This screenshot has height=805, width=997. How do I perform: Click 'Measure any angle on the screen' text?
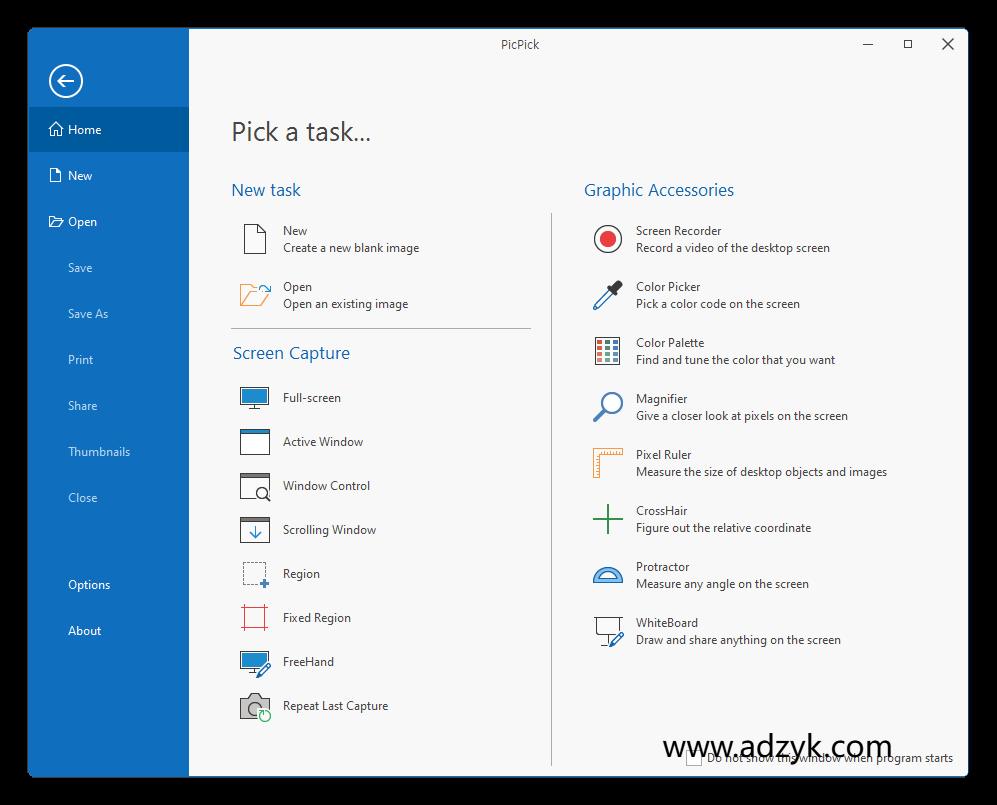tap(722, 584)
